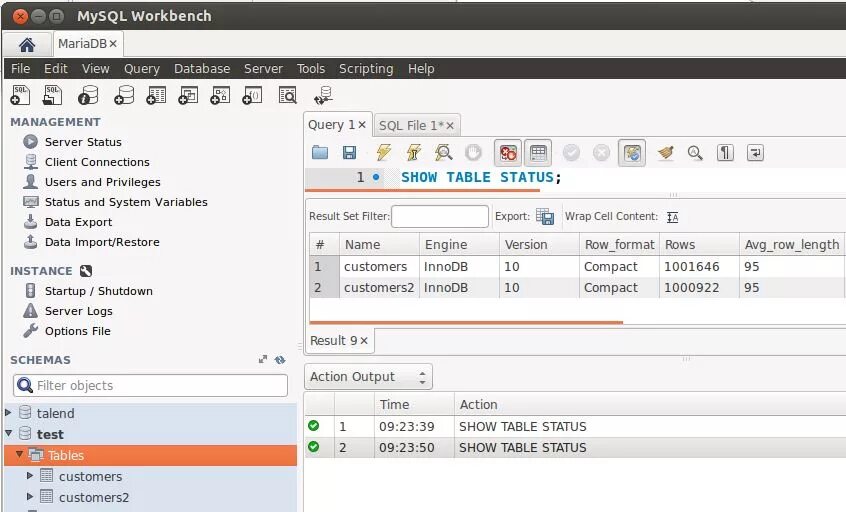The height and width of the screenshot is (512, 846).
Task: Collapse the Tables node
Action: click(x=19, y=454)
